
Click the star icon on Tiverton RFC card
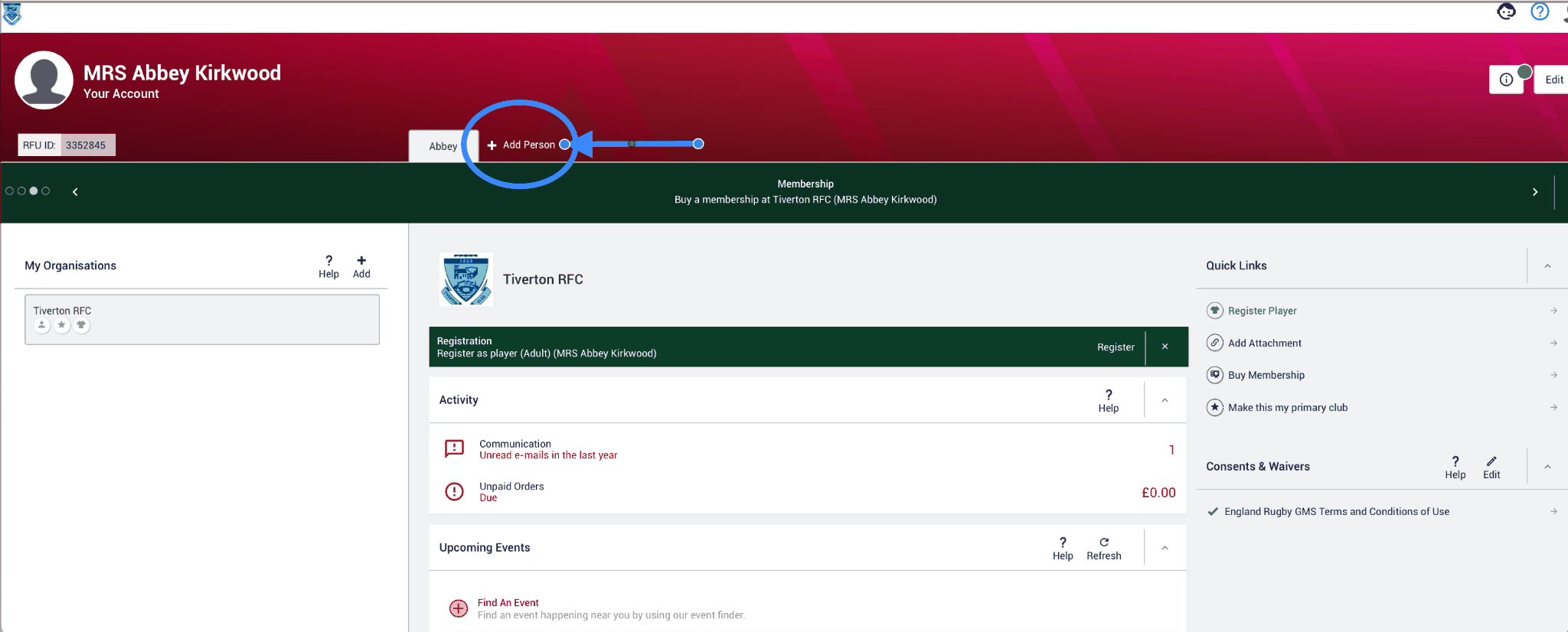[x=62, y=325]
